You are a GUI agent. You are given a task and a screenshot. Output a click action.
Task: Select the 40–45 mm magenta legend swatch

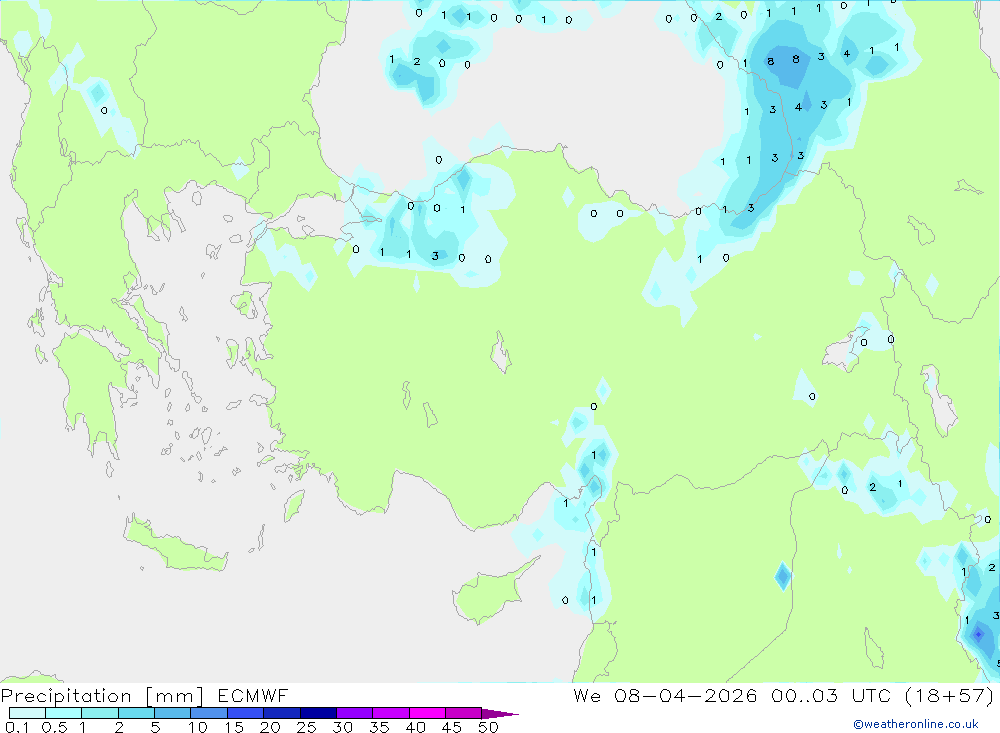(x=427, y=713)
